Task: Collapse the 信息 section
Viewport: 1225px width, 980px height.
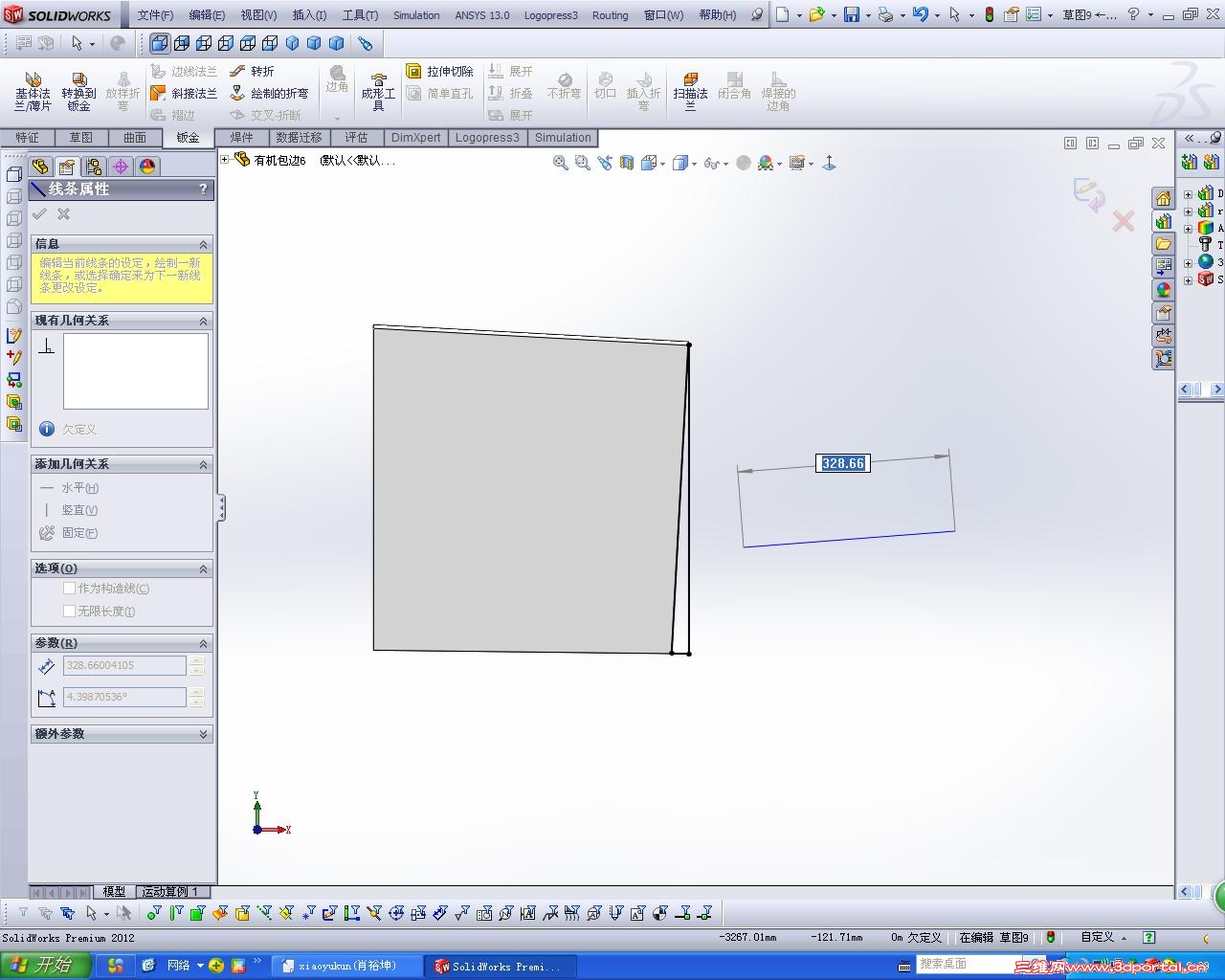Action: (203, 244)
